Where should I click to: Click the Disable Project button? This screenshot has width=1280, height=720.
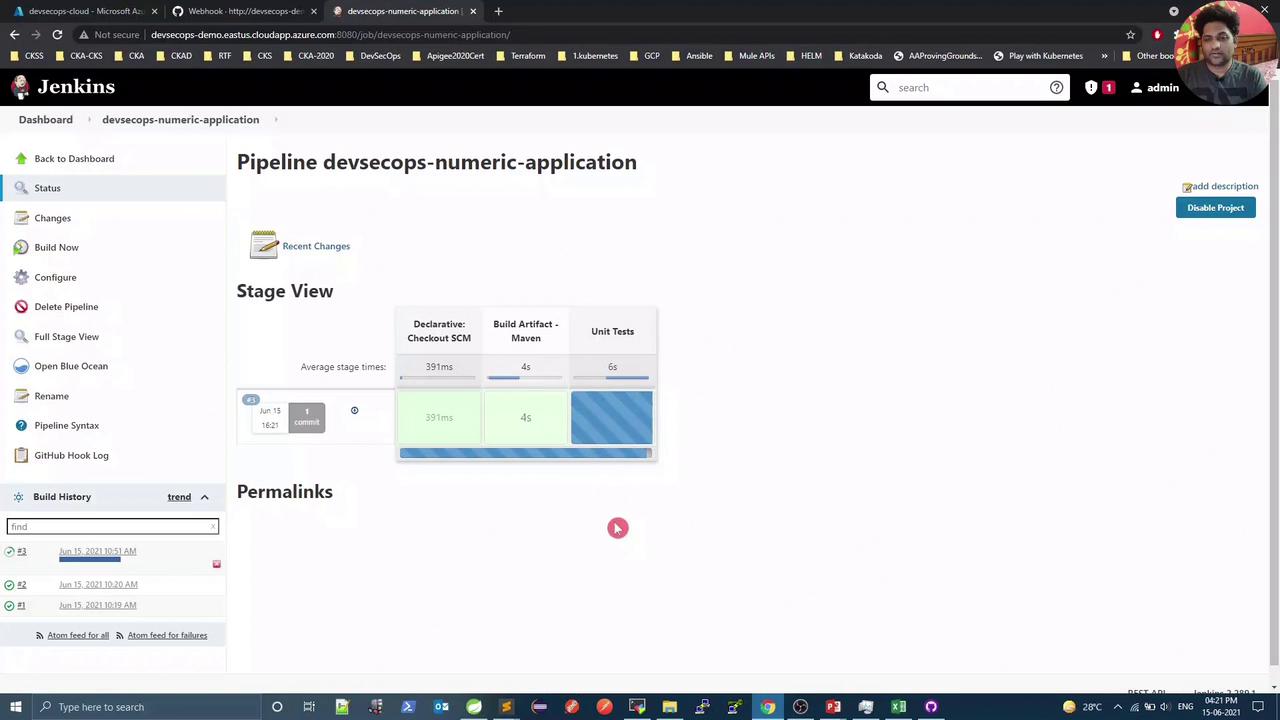click(x=1215, y=208)
